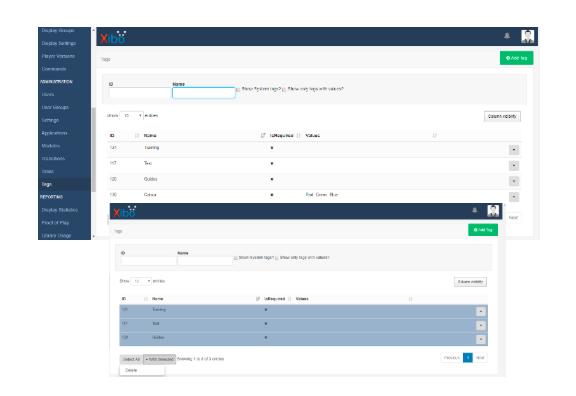Open entries-per-page dropdown in lower window
The image size is (576, 396).
[141, 281]
